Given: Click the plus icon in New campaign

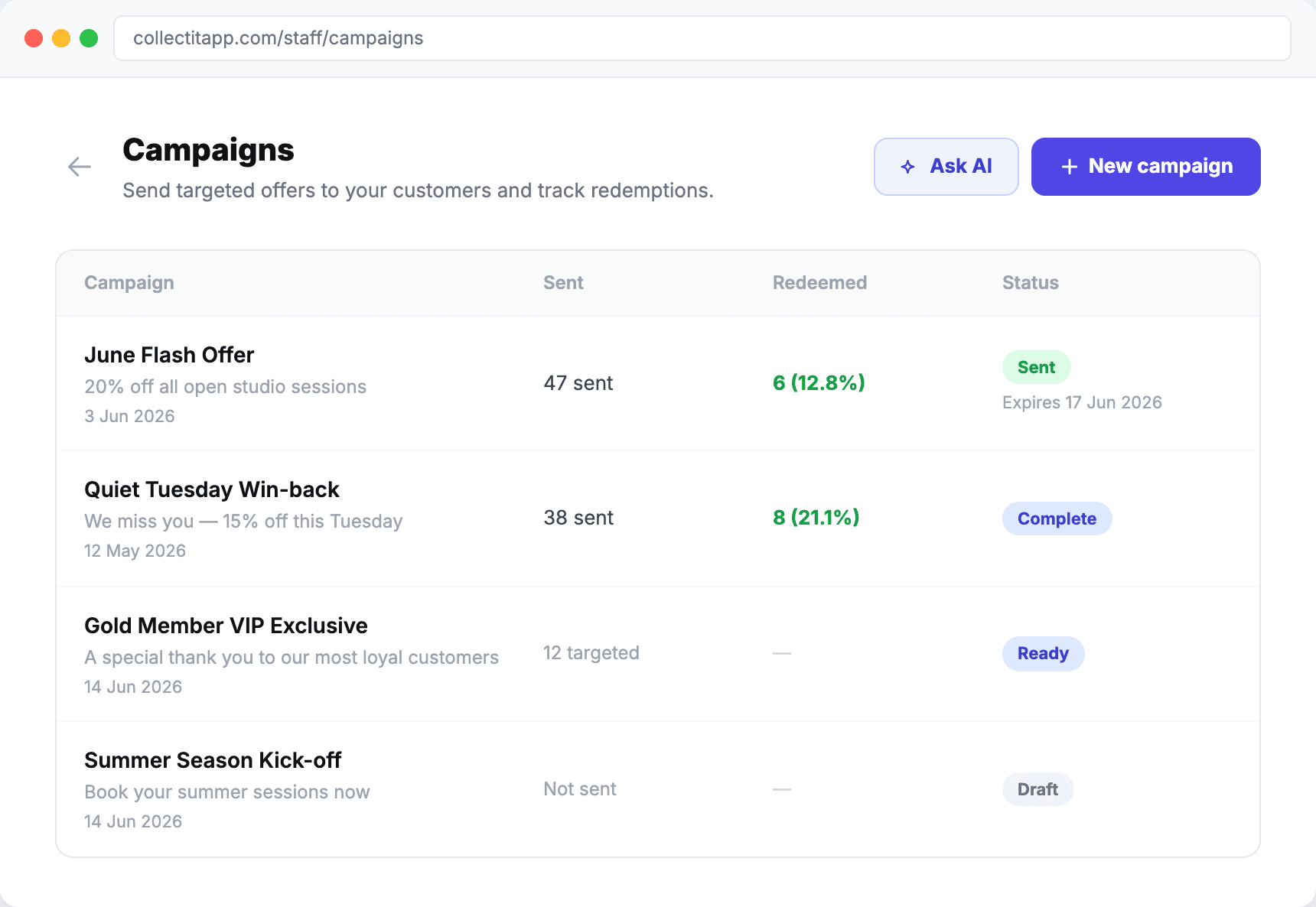Looking at the screenshot, I should tap(1070, 167).
